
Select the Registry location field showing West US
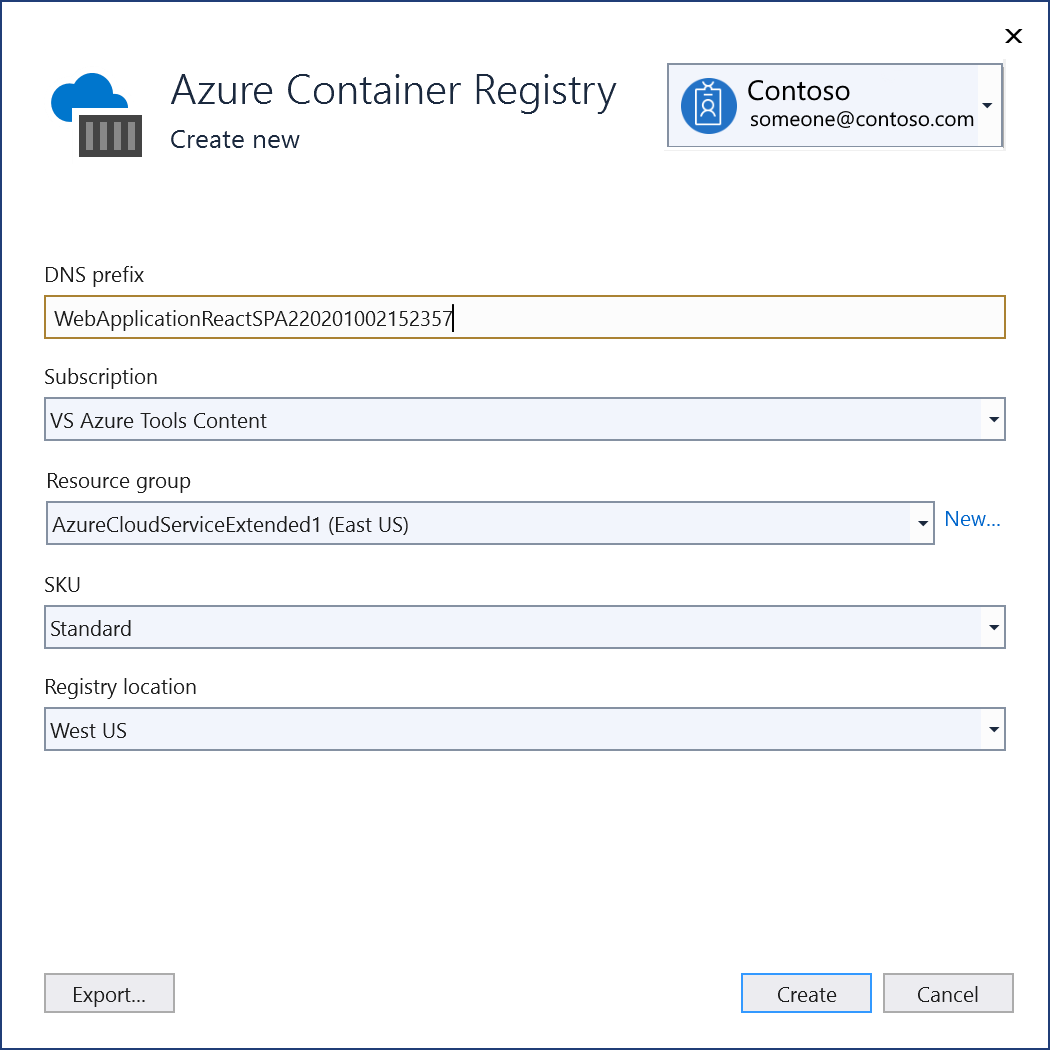pos(400,729)
